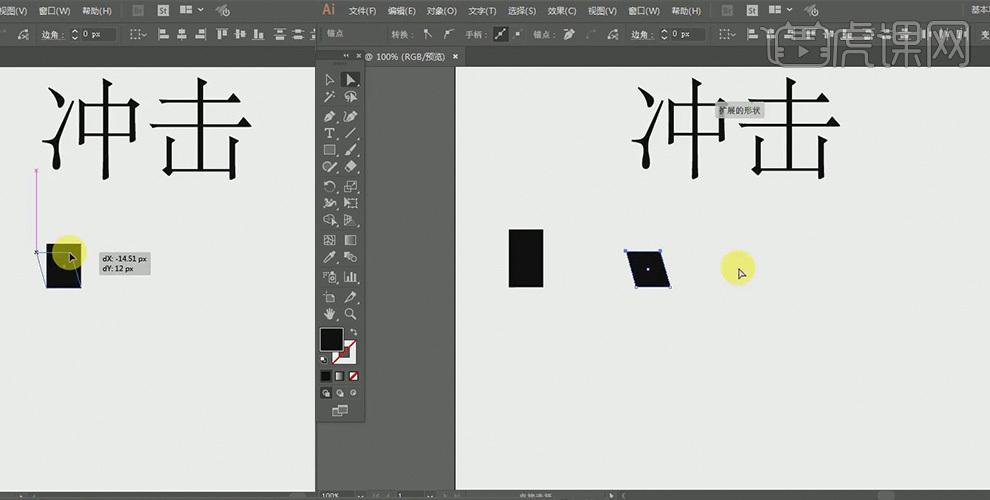Select the Selection tool (black arrow)
The height and width of the screenshot is (500, 990).
[330, 80]
